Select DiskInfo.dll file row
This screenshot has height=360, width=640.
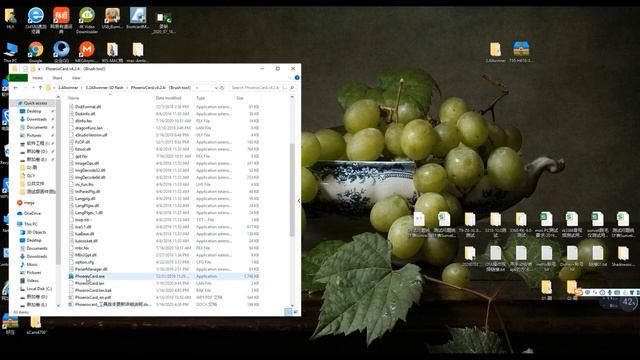[164, 114]
